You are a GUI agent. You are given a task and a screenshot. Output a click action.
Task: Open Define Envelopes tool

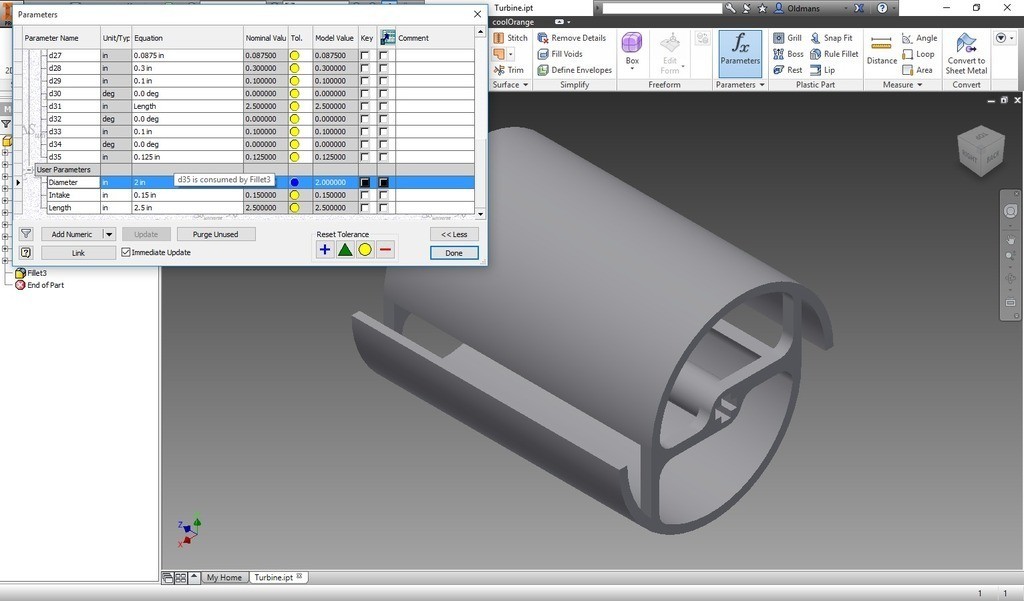(x=575, y=70)
